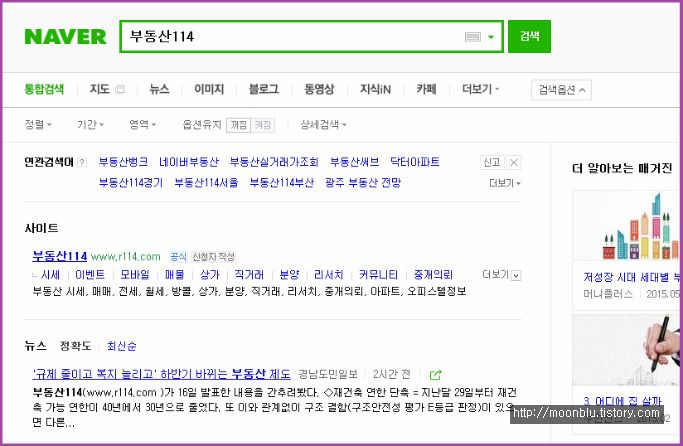Viewport: 683px width, 446px height.
Task: Open the 이벤트 sublink
Action: pyautogui.click(x=90, y=275)
